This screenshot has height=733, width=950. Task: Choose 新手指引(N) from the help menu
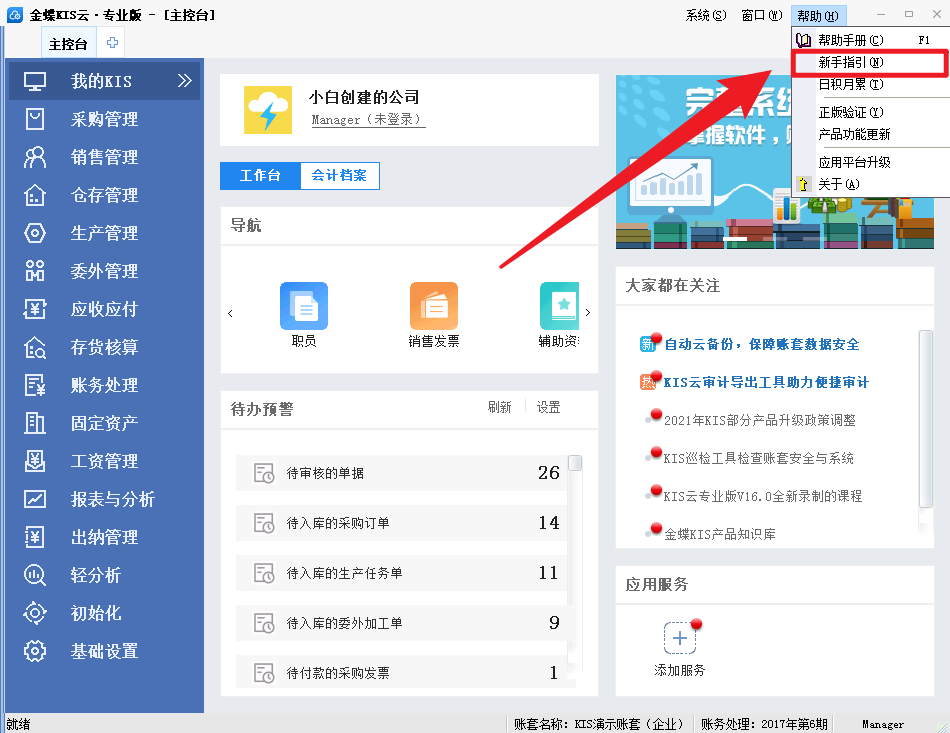click(x=869, y=62)
